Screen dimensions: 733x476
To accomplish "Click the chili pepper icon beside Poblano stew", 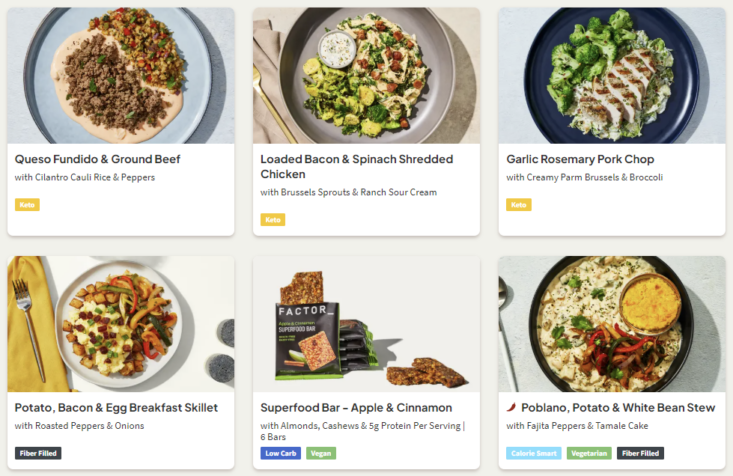I will [x=512, y=408].
